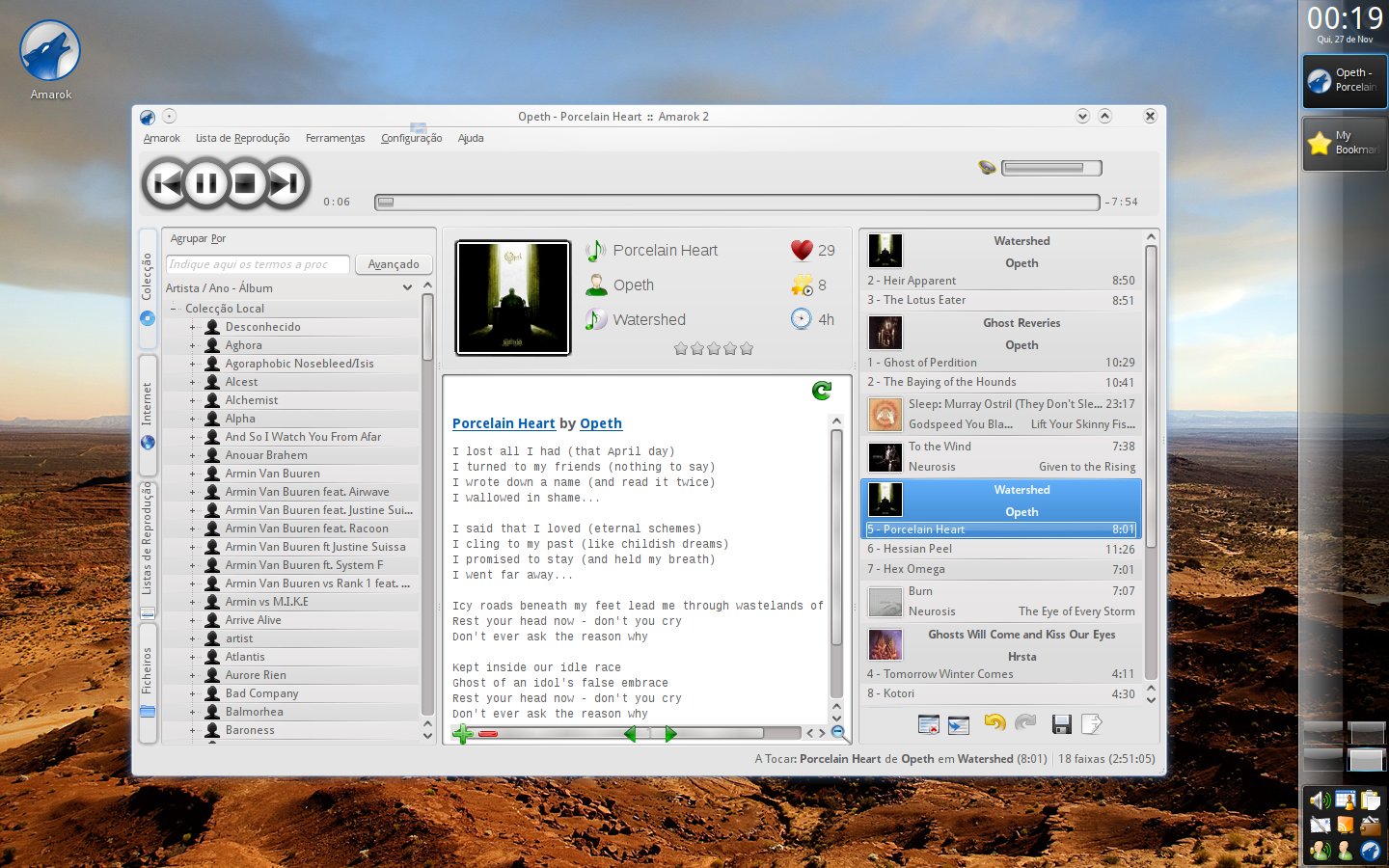Go to previous context view green arrow
The width and height of the screenshot is (1389, 868).
(x=630, y=734)
